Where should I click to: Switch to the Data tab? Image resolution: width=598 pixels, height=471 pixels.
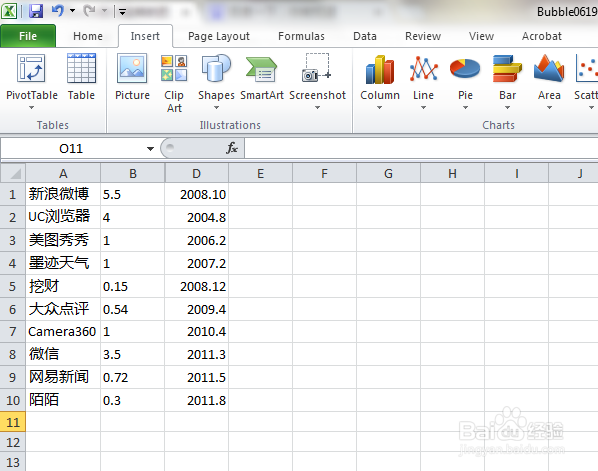point(365,36)
